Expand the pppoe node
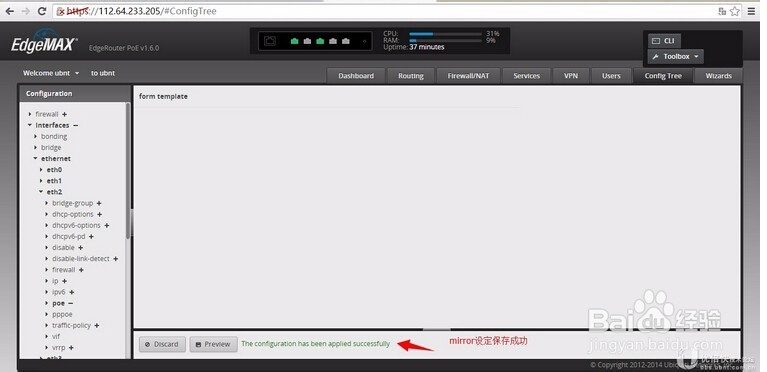Screen dimensions: 767x372 [x=47, y=314]
